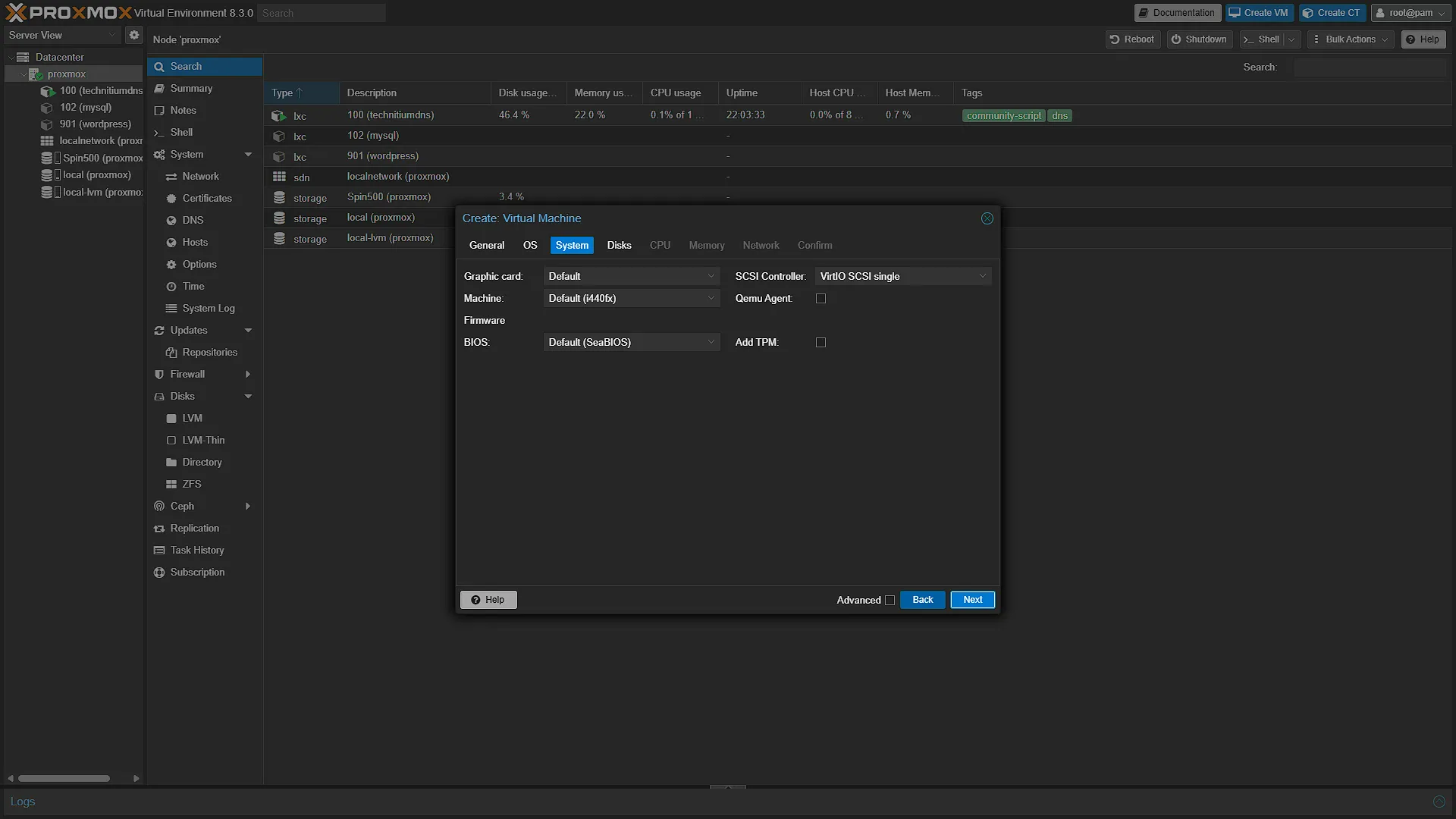Open Task History
This screenshot has height=819, width=1456.
coord(196,550)
